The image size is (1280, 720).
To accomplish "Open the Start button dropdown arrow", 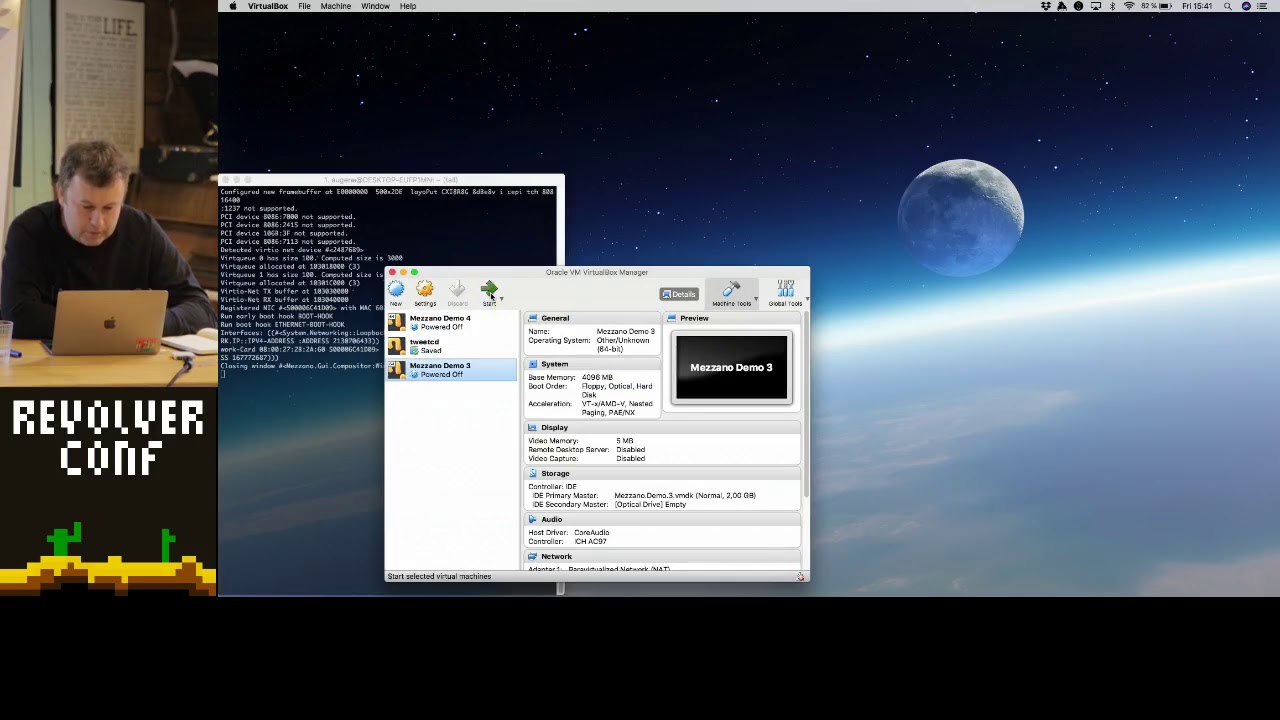I will [x=501, y=299].
